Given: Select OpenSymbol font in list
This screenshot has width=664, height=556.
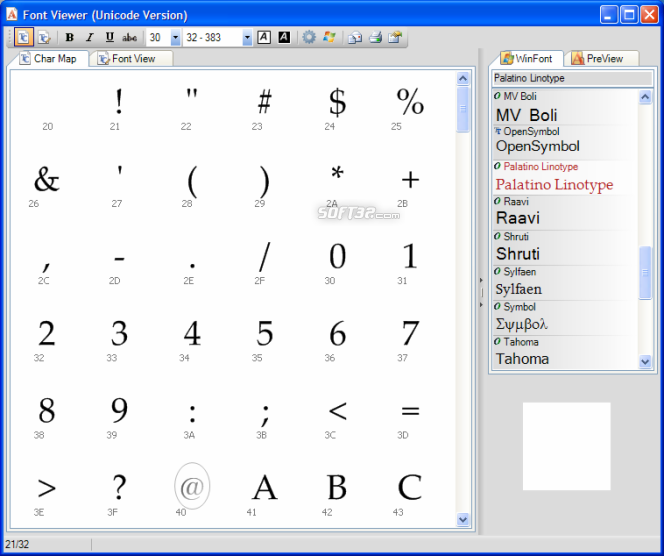Looking at the screenshot, I should click(565, 142).
